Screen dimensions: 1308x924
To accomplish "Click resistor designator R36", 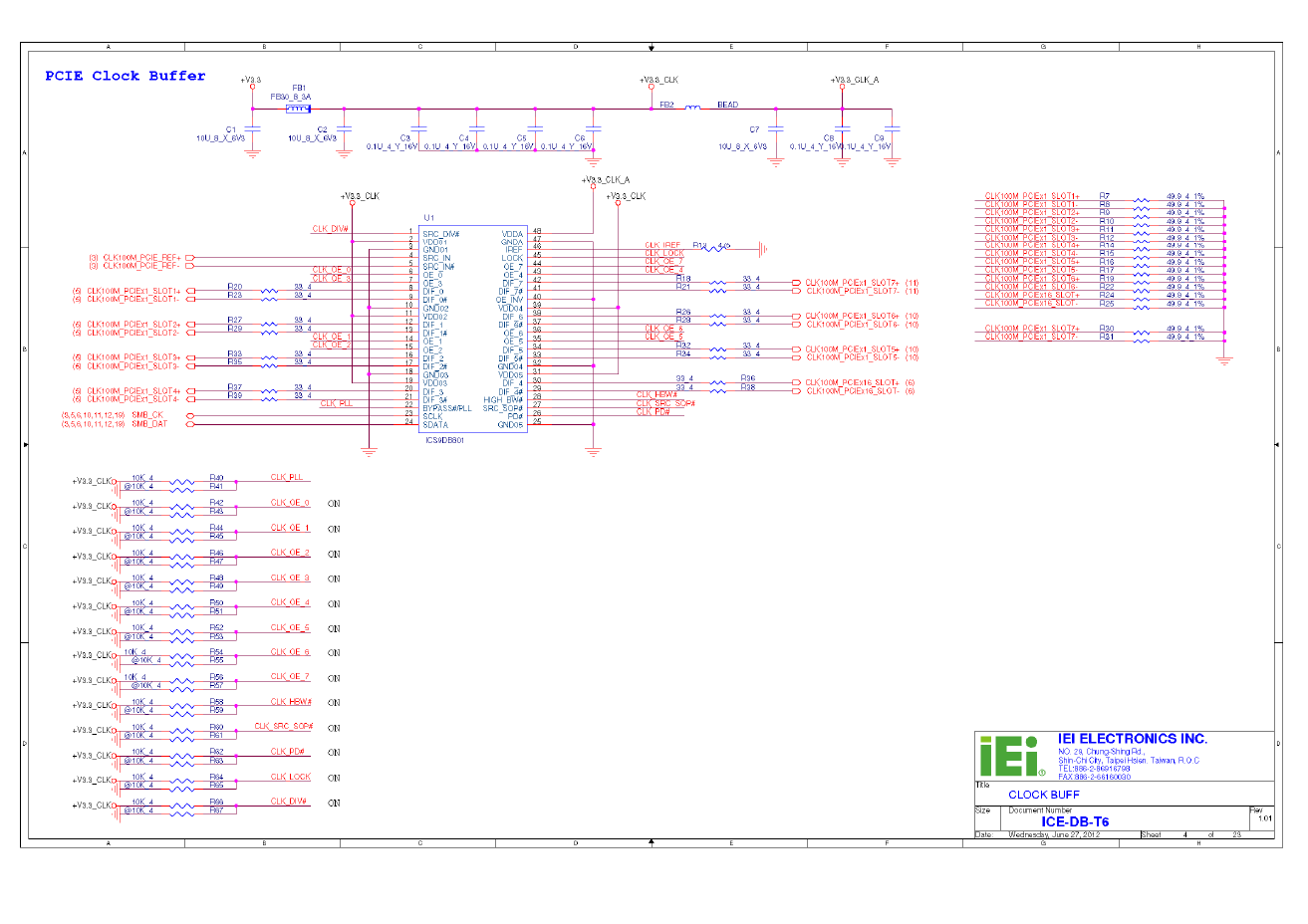I will [x=748, y=378].
